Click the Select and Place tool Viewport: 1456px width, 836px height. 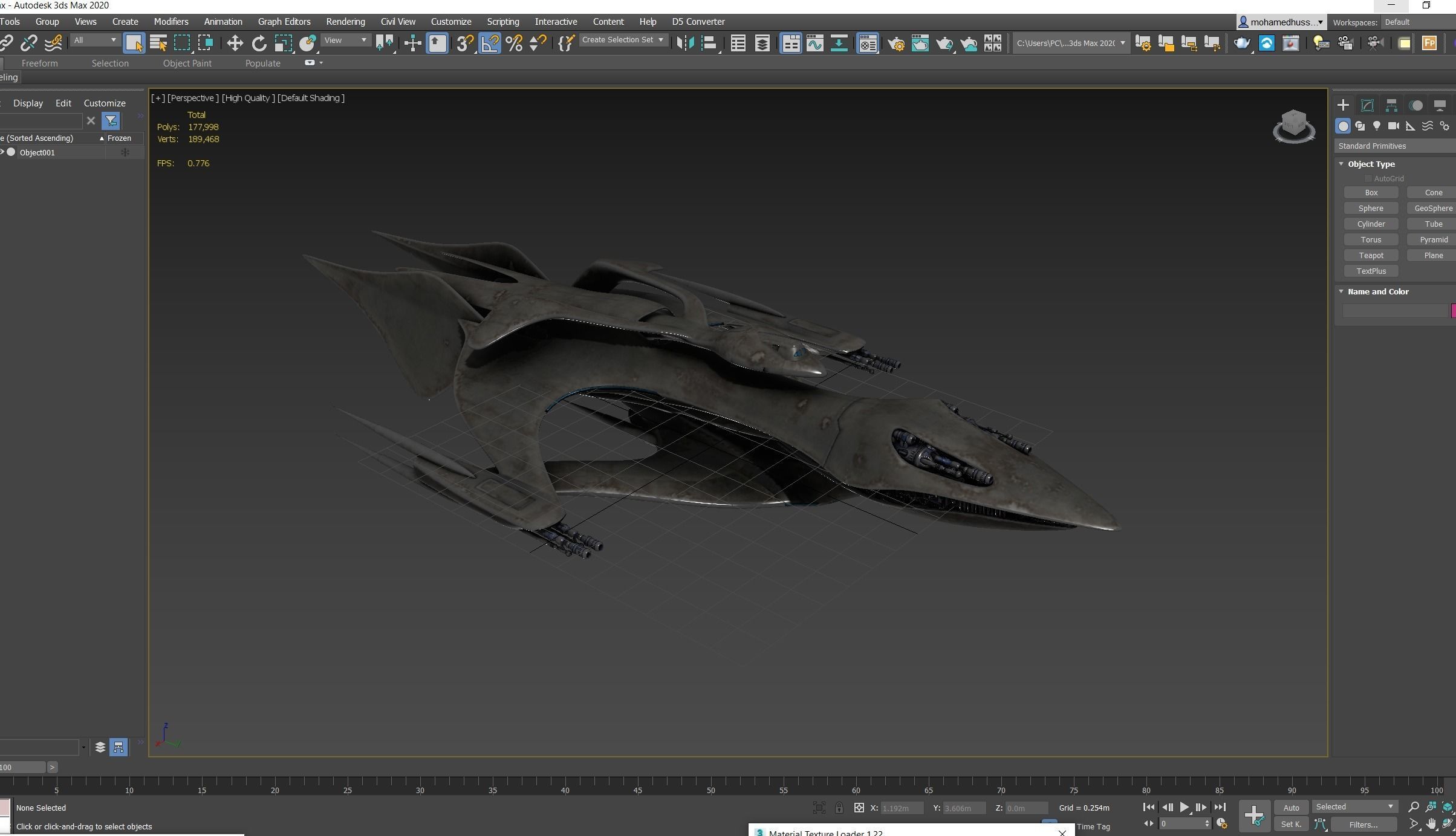pos(308,43)
